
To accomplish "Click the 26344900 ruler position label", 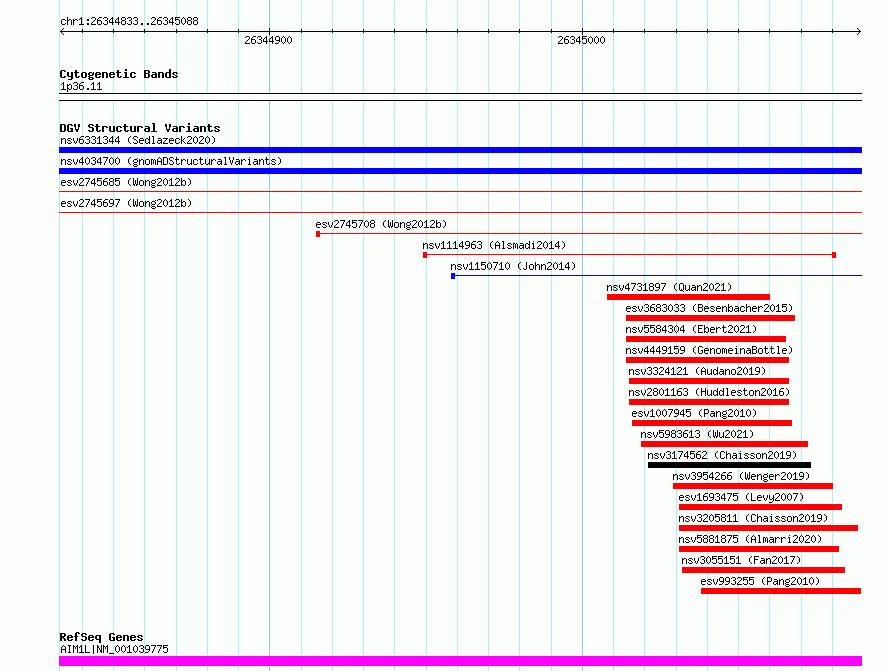I will tap(268, 40).
